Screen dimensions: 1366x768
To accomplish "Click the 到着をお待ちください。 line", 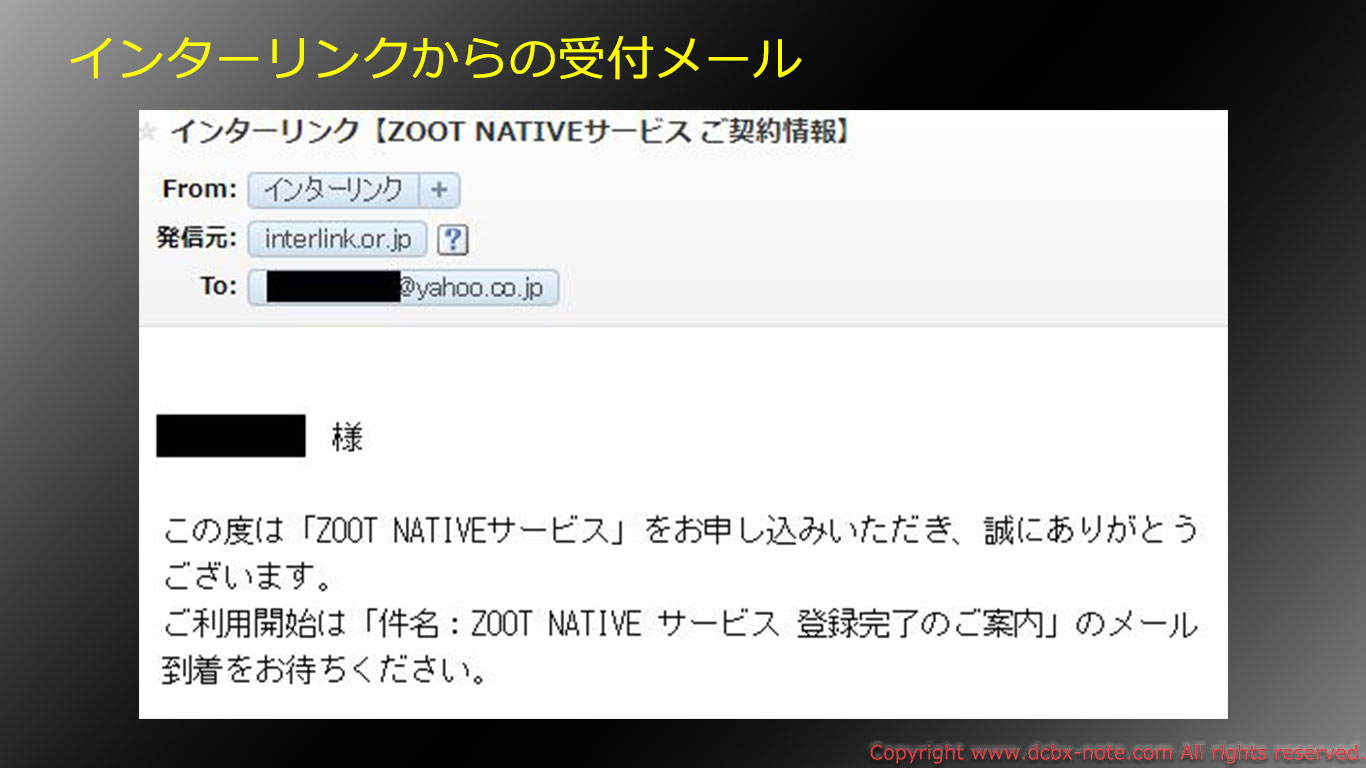I will tap(325, 671).
